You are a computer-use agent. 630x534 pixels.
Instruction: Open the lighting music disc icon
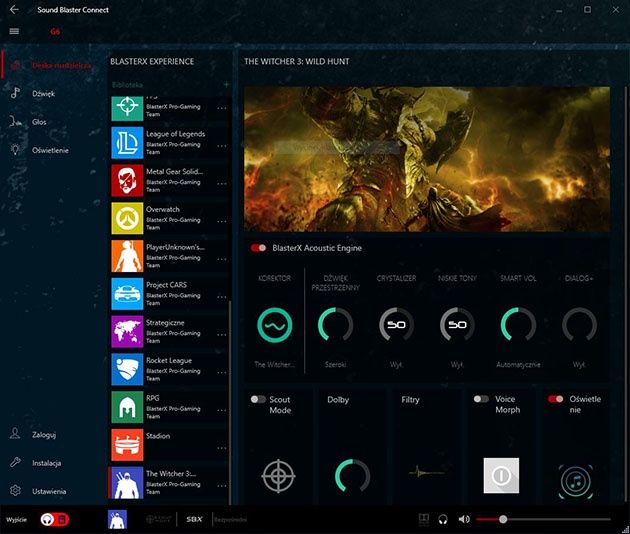click(x=576, y=481)
